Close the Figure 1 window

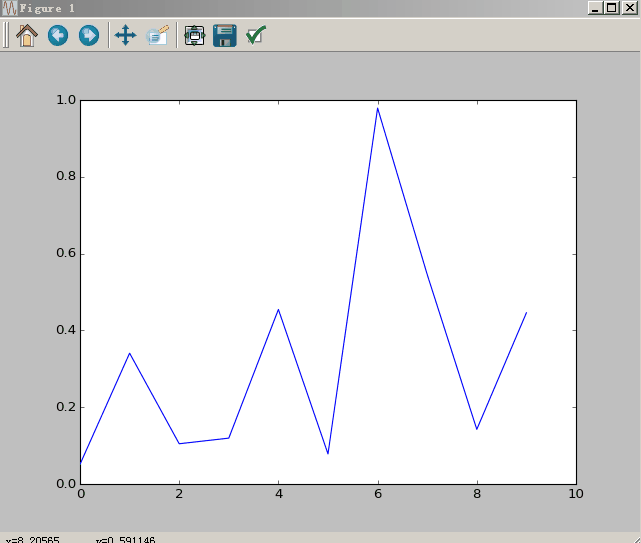[628, 8]
